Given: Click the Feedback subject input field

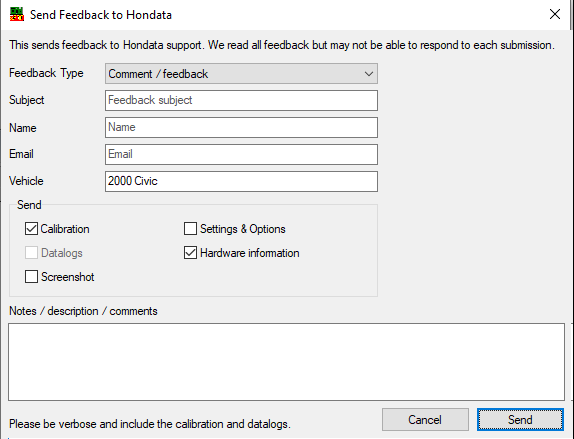Looking at the screenshot, I should [x=241, y=100].
